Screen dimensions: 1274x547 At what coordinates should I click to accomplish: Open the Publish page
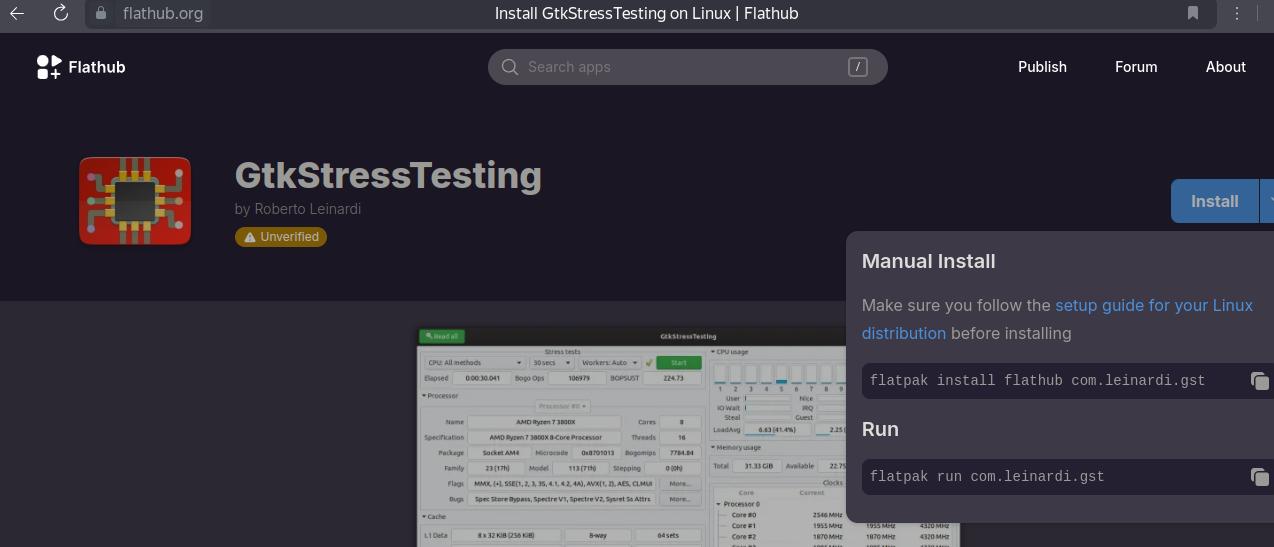coord(1042,67)
